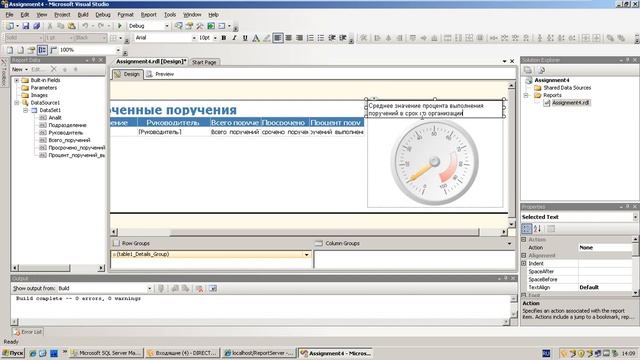640x360 pixels.
Task: Toggle word wrap icon in Output
Action: [213, 289]
